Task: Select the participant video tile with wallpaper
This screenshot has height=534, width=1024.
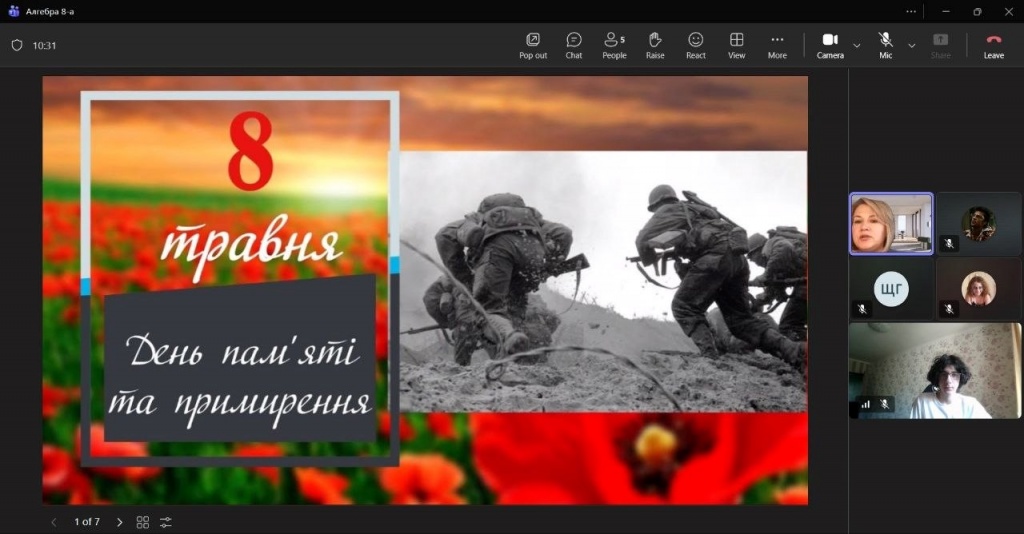Action: point(935,370)
